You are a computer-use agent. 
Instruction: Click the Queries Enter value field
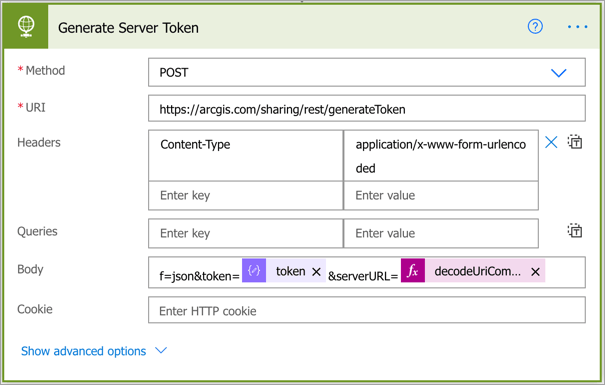coord(441,233)
